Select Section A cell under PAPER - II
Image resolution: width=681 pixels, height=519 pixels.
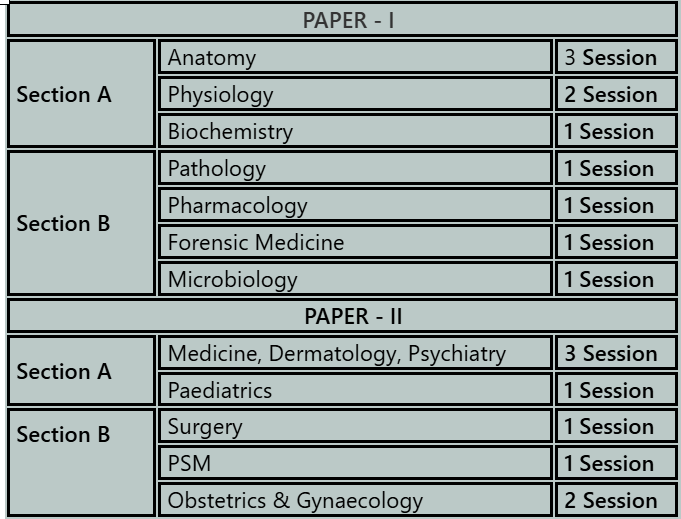(x=80, y=371)
